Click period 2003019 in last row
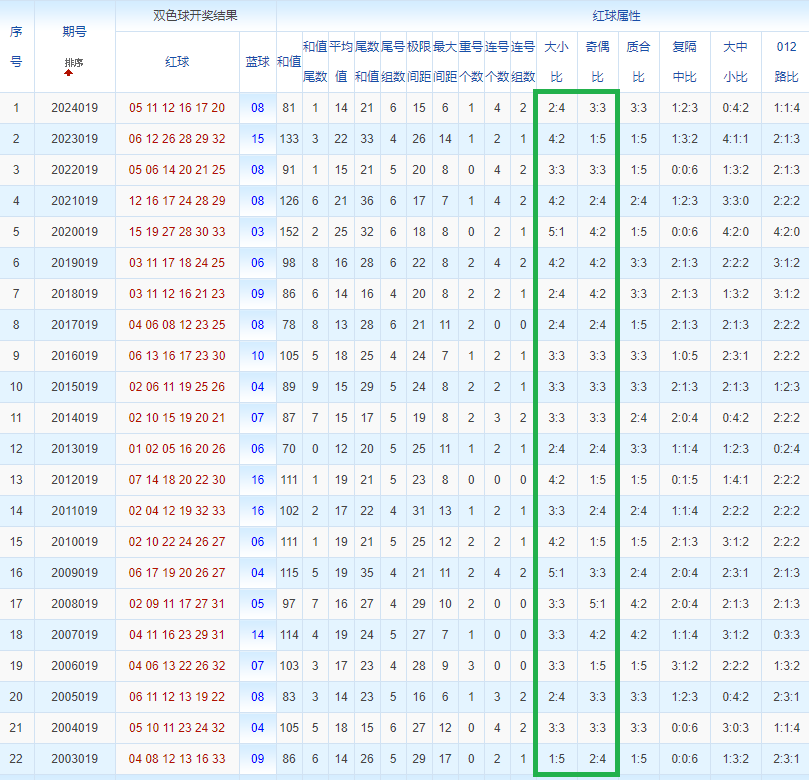 [74, 759]
